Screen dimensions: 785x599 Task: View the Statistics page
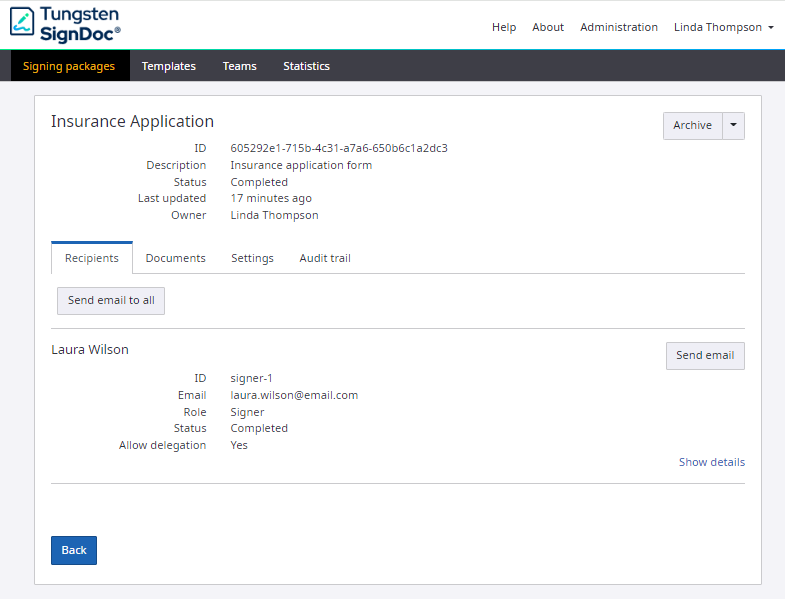pyautogui.click(x=306, y=66)
